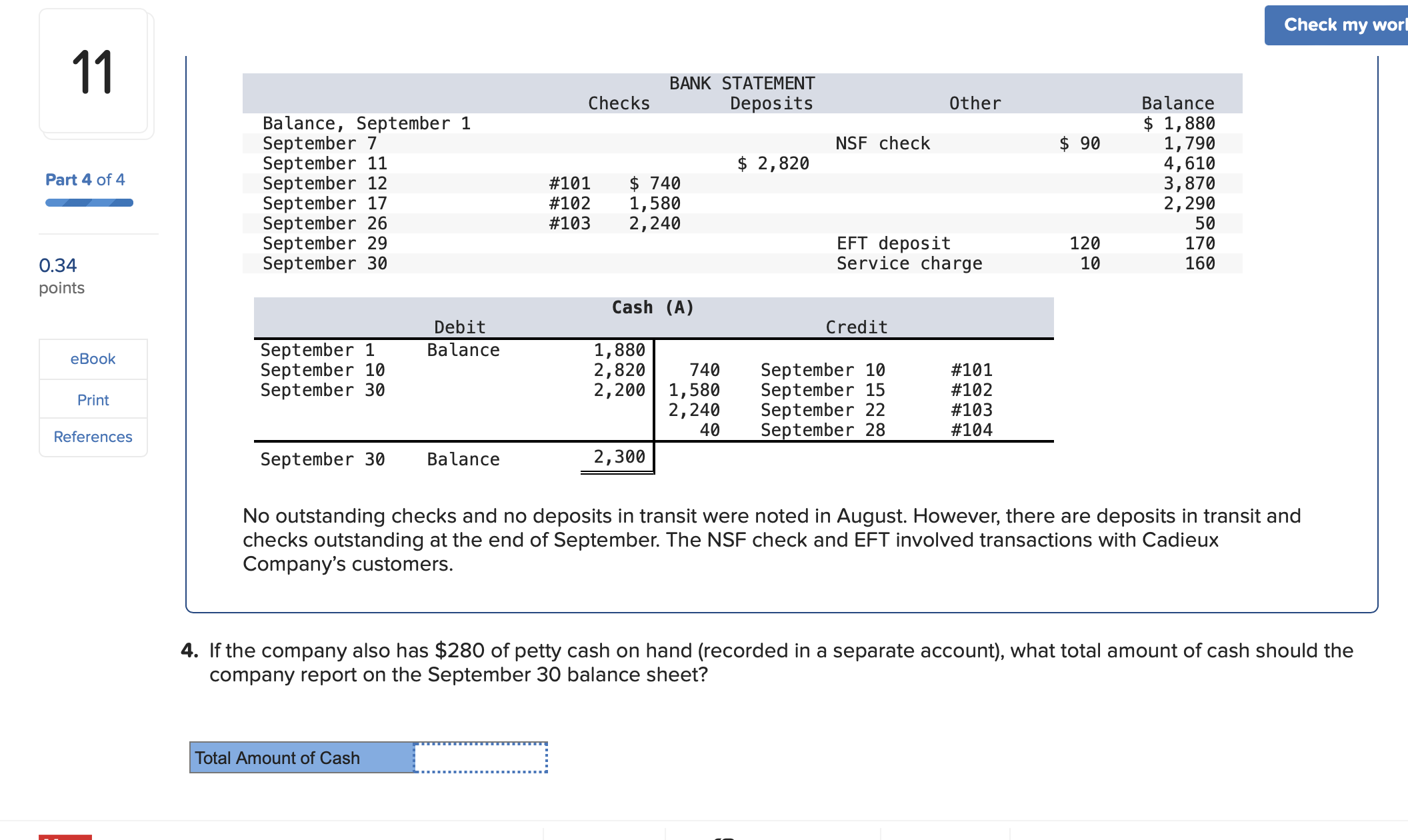This screenshot has height=840, width=1408.
Task: Open the References resource
Action: pos(93,437)
